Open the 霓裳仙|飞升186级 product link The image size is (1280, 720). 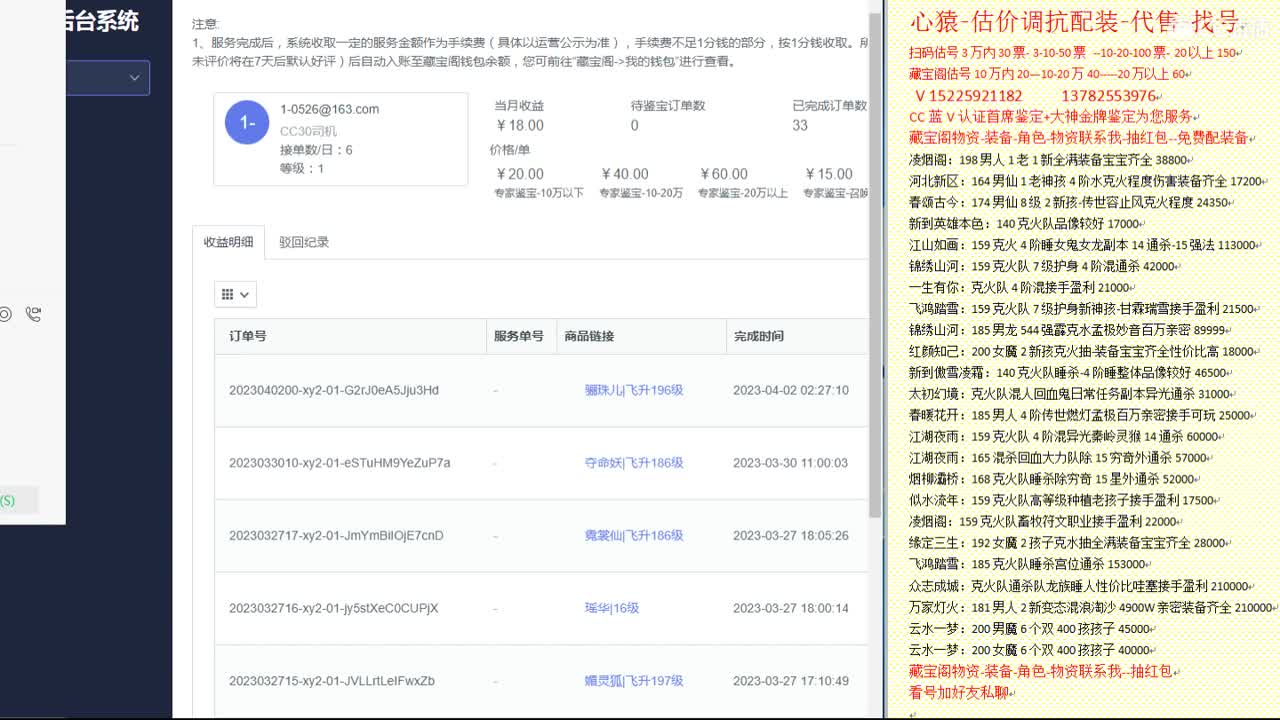click(634, 536)
